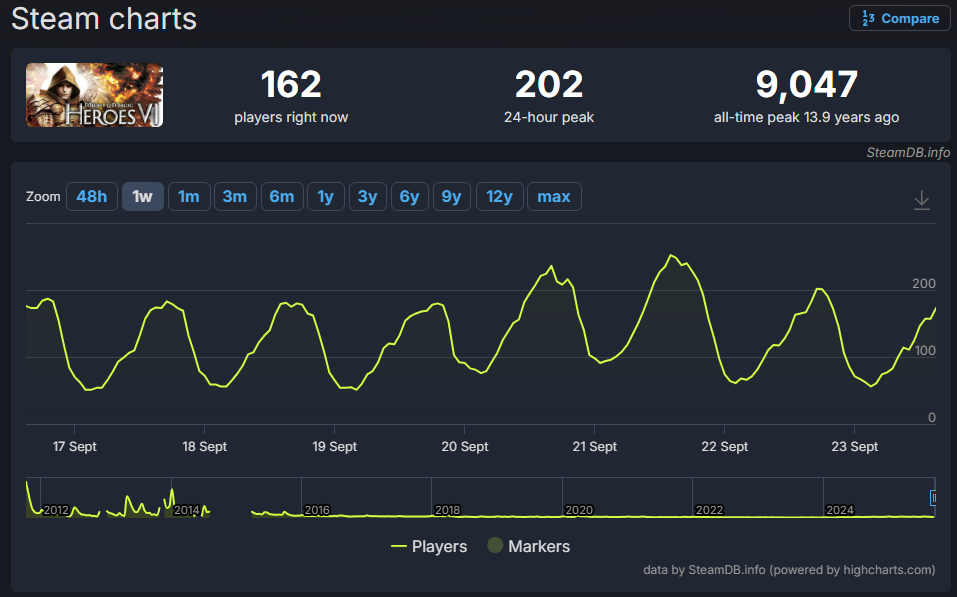Click the '19 Sept' axis label
This screenshot has height=597, width=957.
coord(334,446)
